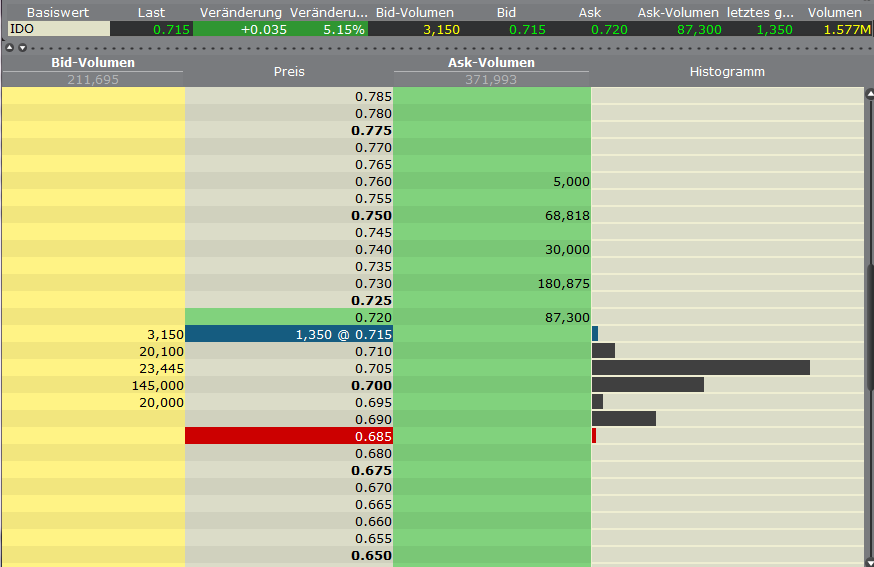Click the green-highlighted 0.720 ladder price cell
This screenshot has width=874, height=567.
tap(289, 317)
